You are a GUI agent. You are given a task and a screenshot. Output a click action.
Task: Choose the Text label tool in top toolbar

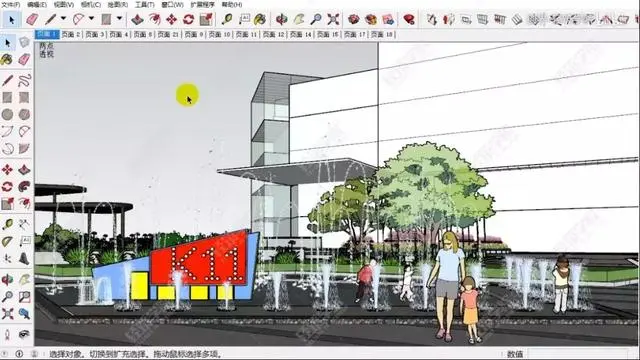(244, 19)
